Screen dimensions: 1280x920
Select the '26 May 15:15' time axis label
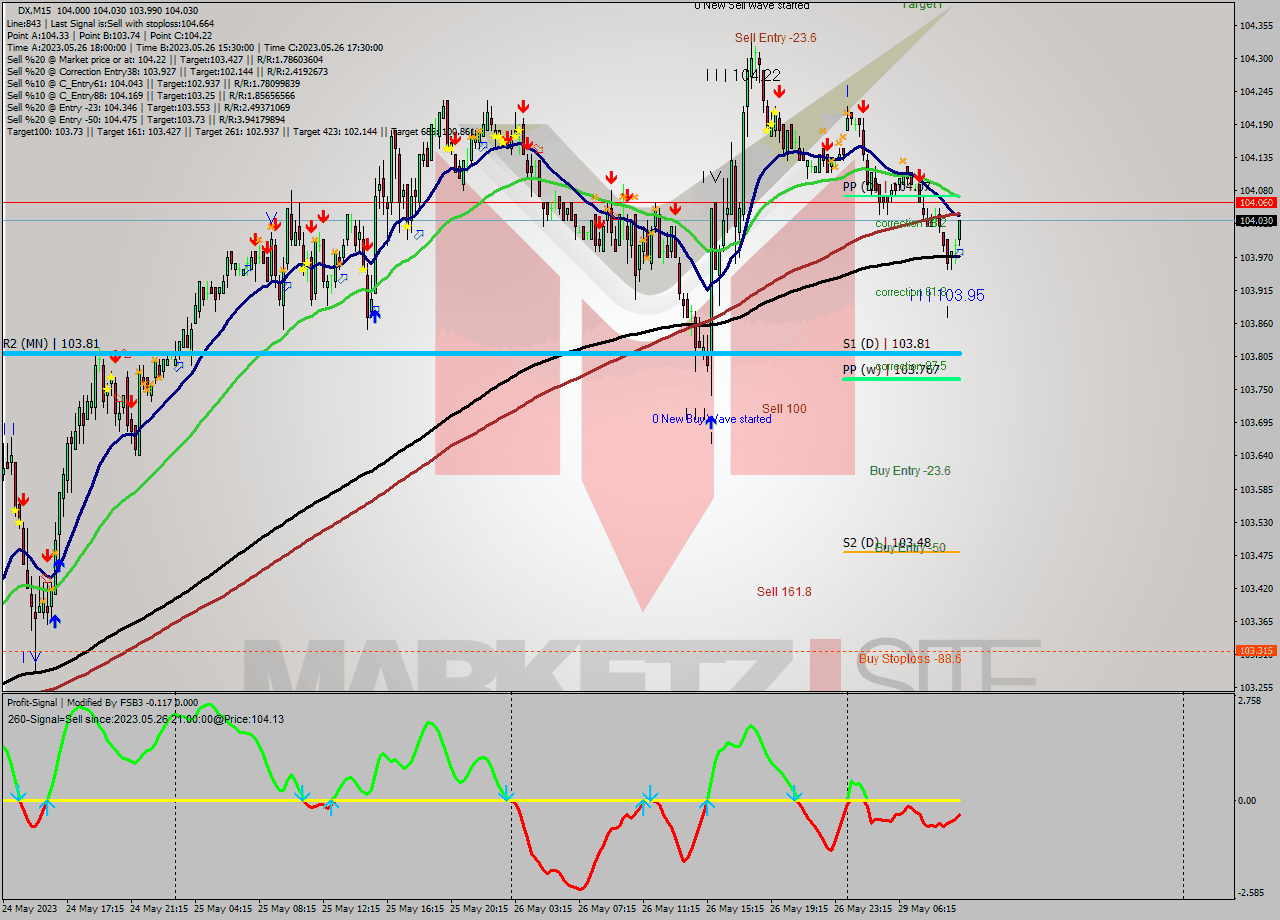click(x=735, y=909)
